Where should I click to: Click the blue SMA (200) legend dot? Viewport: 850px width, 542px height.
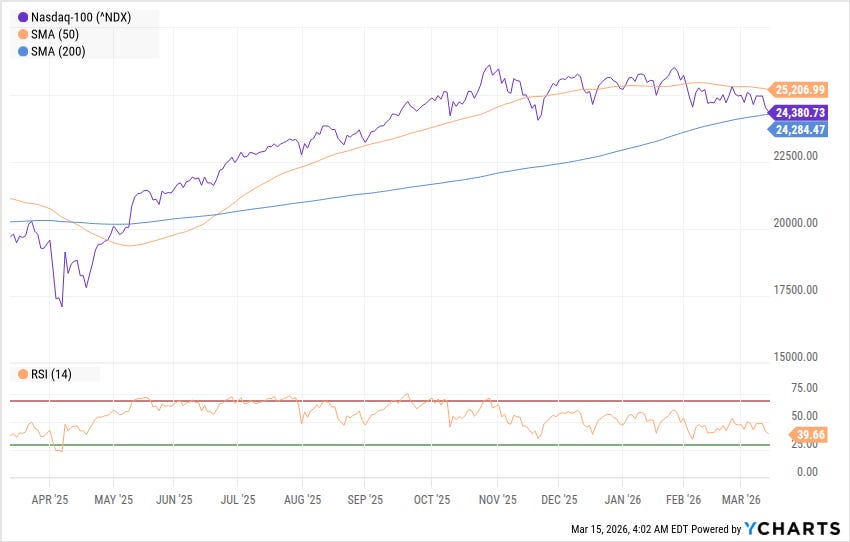[23, 52]
